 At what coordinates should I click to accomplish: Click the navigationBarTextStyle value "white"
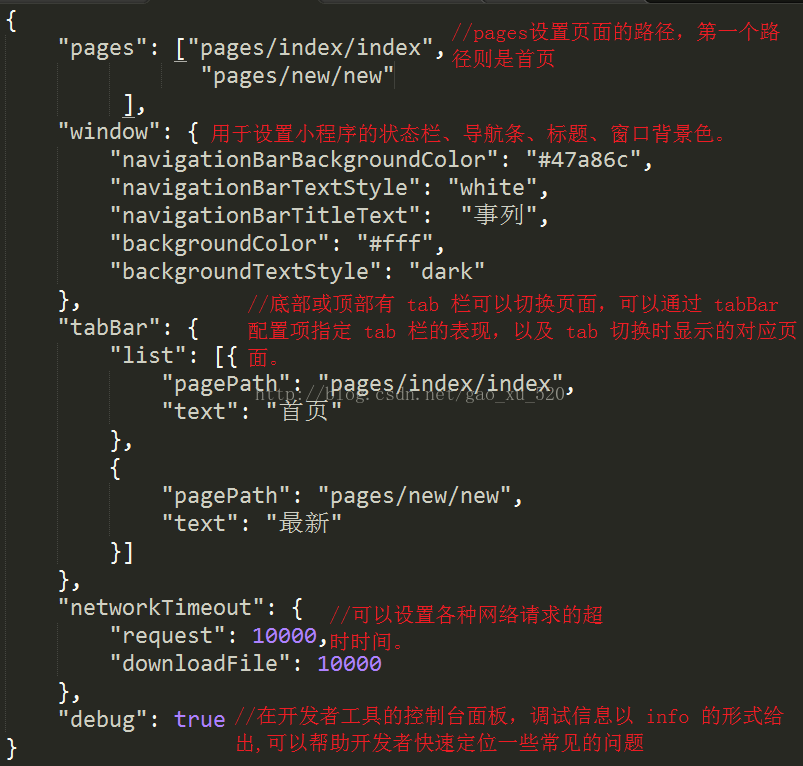click(492, 188)
